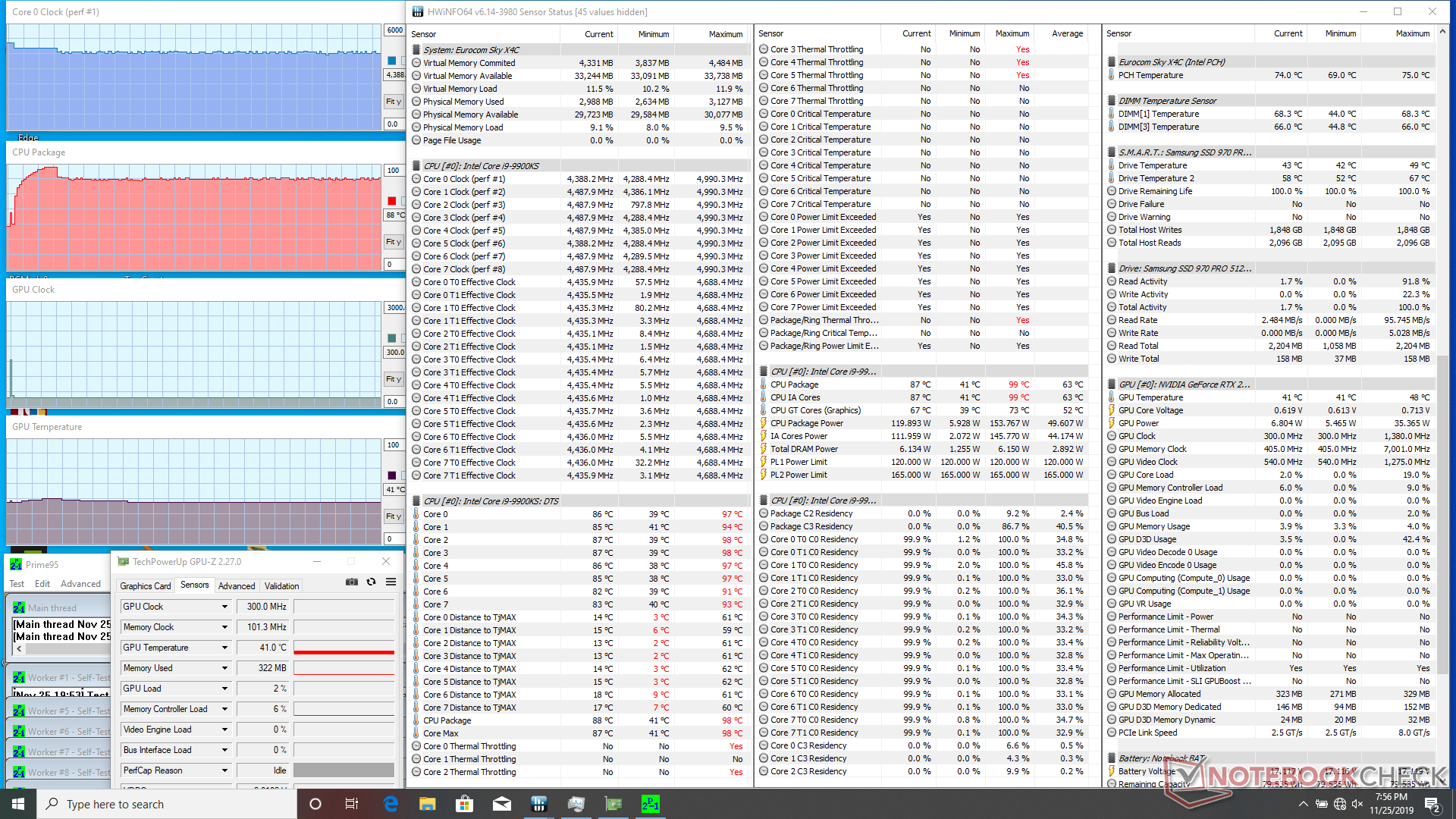Open the PerfCap Reason dropdown
The height and width of the screenshot is (819, 1456).
(224, 770)
